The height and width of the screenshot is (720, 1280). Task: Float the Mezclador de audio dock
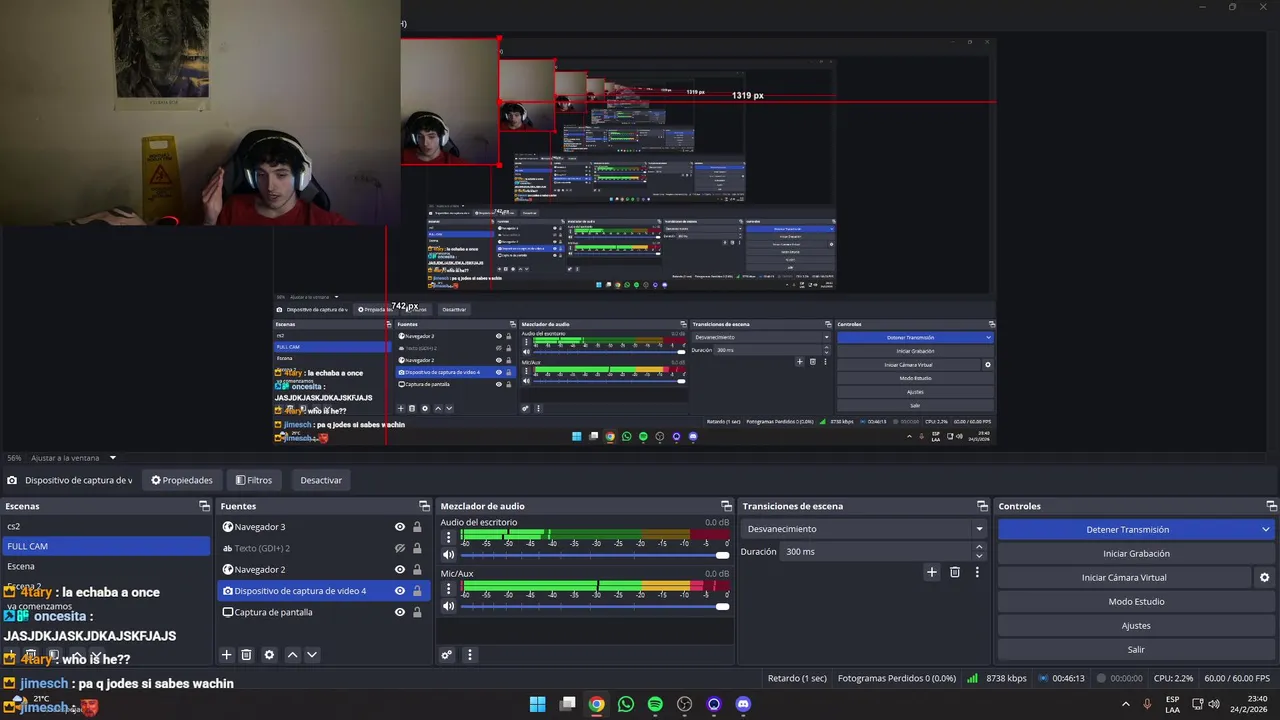(x=726, y=506)
